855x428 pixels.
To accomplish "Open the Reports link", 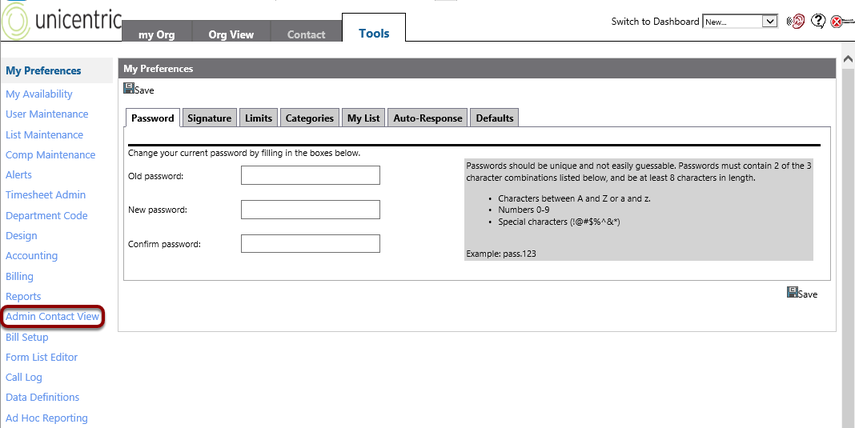I will 23,297.
